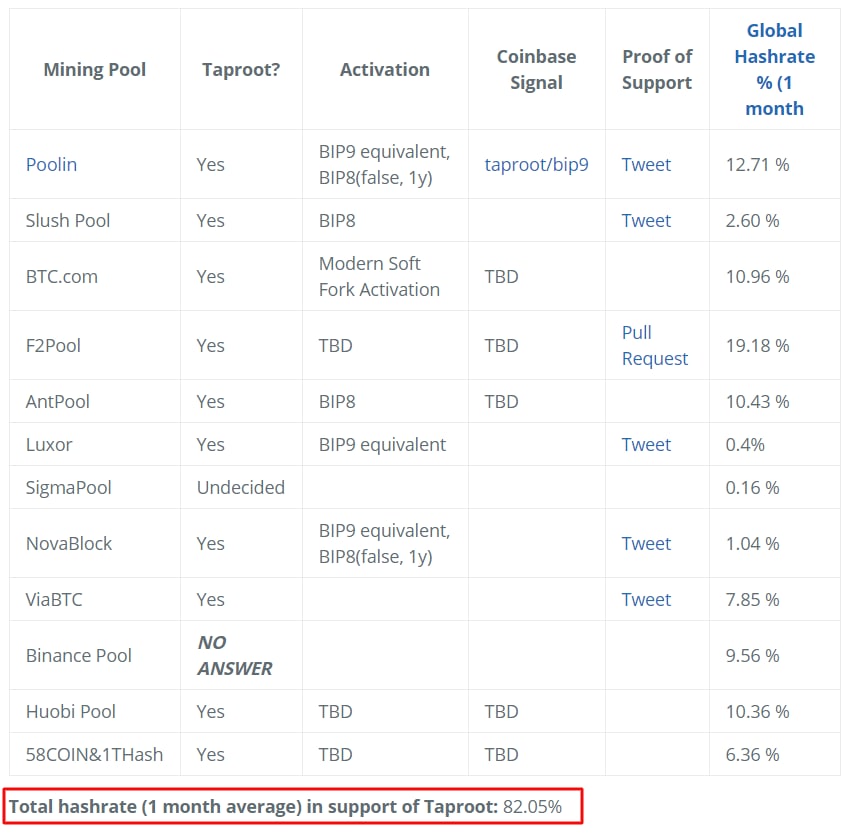This screenshot has height=835, width=848.
Task: Click the Mining Pool column header
Action: 95,69
